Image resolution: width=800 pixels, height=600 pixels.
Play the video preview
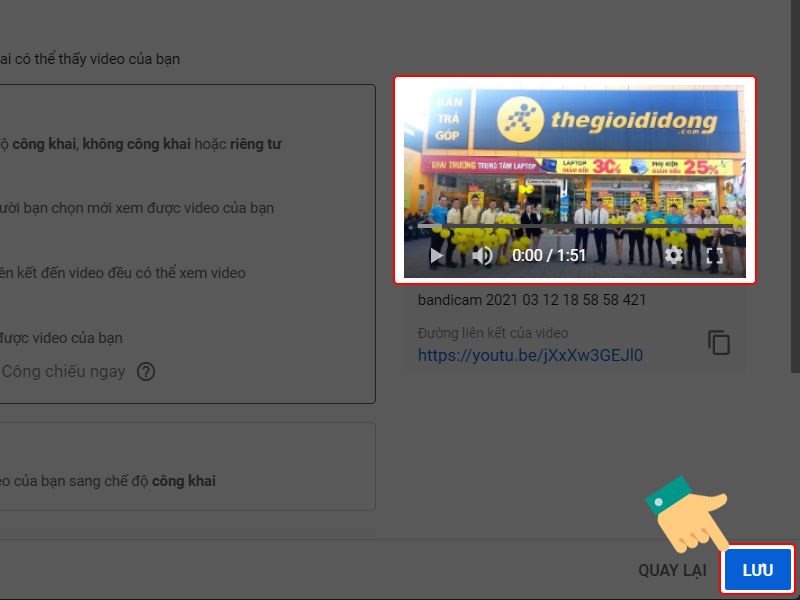point(435,255)
